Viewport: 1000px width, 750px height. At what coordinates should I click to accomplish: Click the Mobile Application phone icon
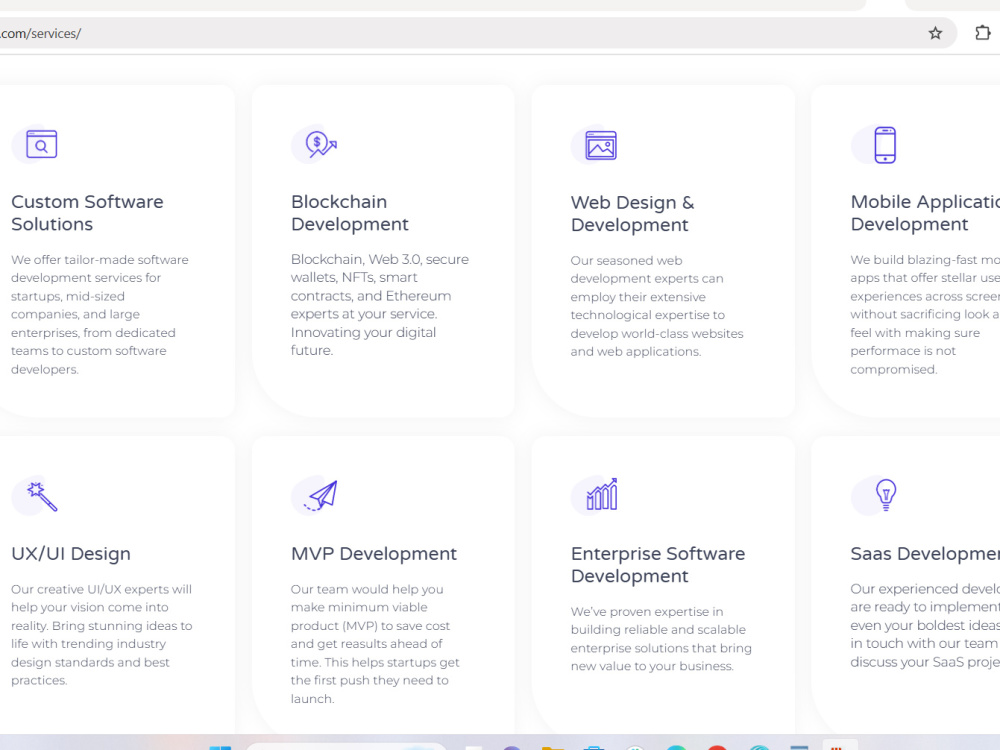pos(885,145)
